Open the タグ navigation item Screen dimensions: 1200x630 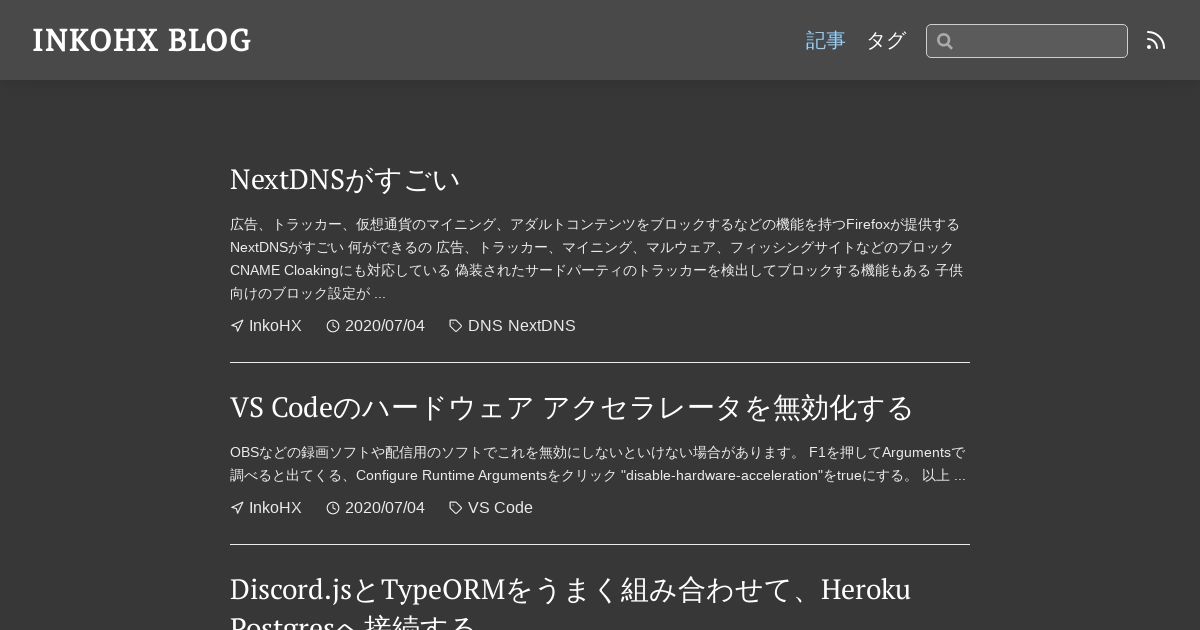point(886,40)
